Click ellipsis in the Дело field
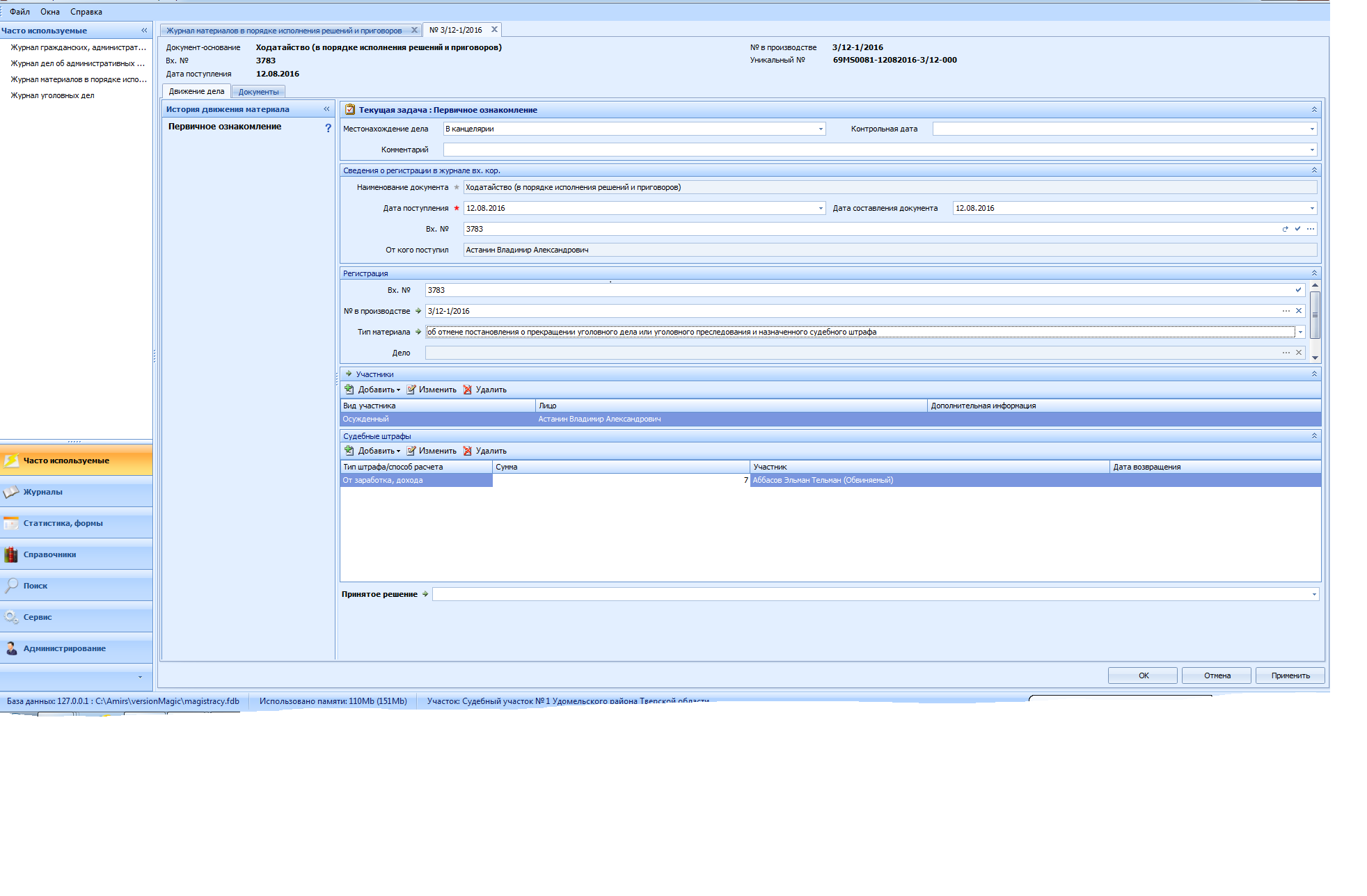Screen dimensions: 1367x896 [x=1286, y=353]
